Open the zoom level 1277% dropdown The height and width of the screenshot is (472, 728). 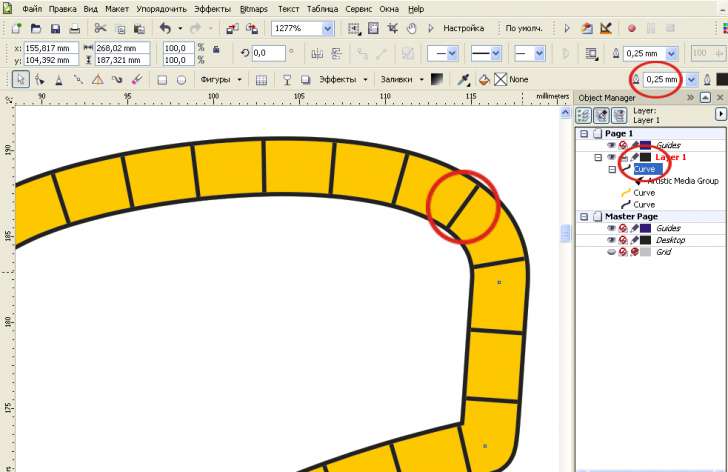point(328,29)
